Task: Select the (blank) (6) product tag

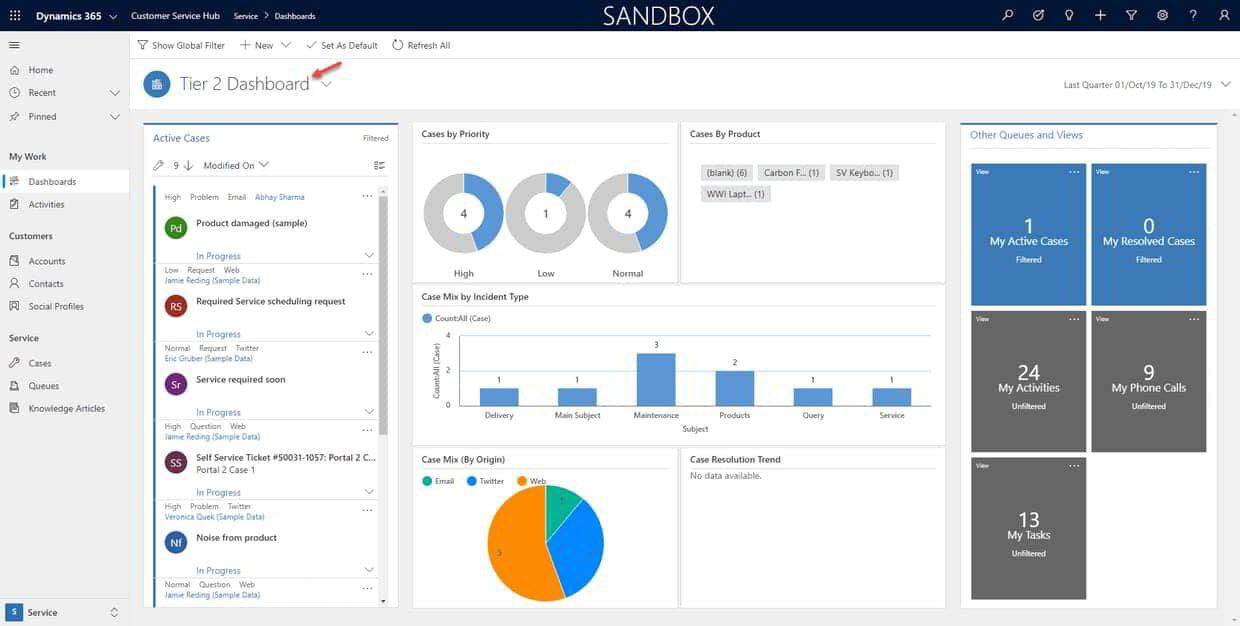Action: coord(726,173)
